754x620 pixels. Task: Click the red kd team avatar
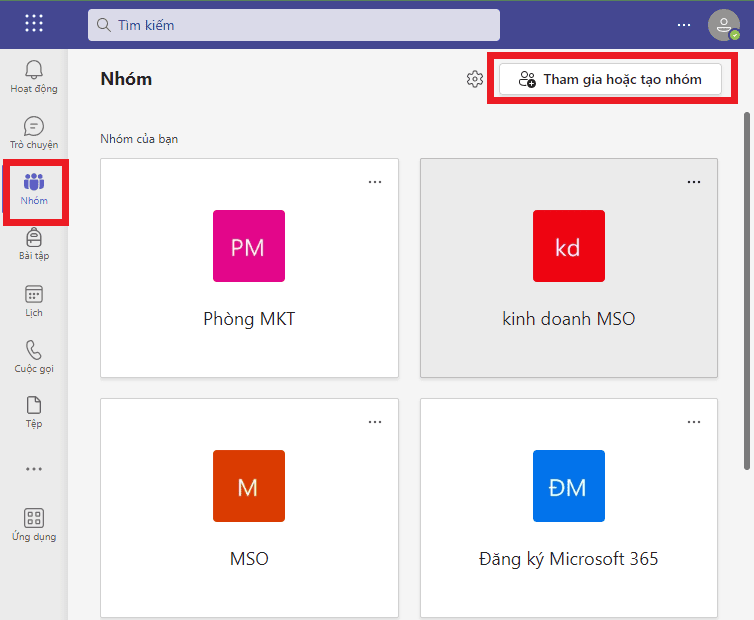click(568, 246)
